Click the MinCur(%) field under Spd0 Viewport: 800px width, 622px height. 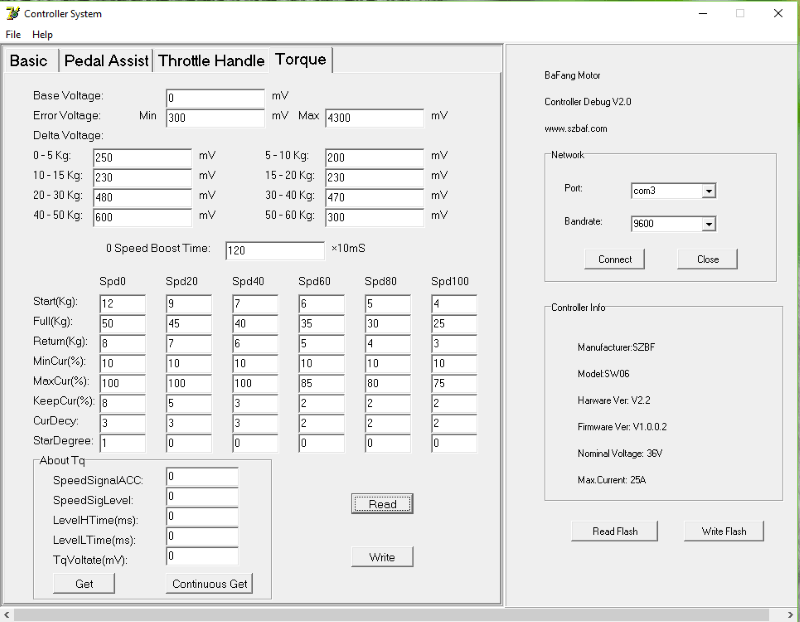122,363
